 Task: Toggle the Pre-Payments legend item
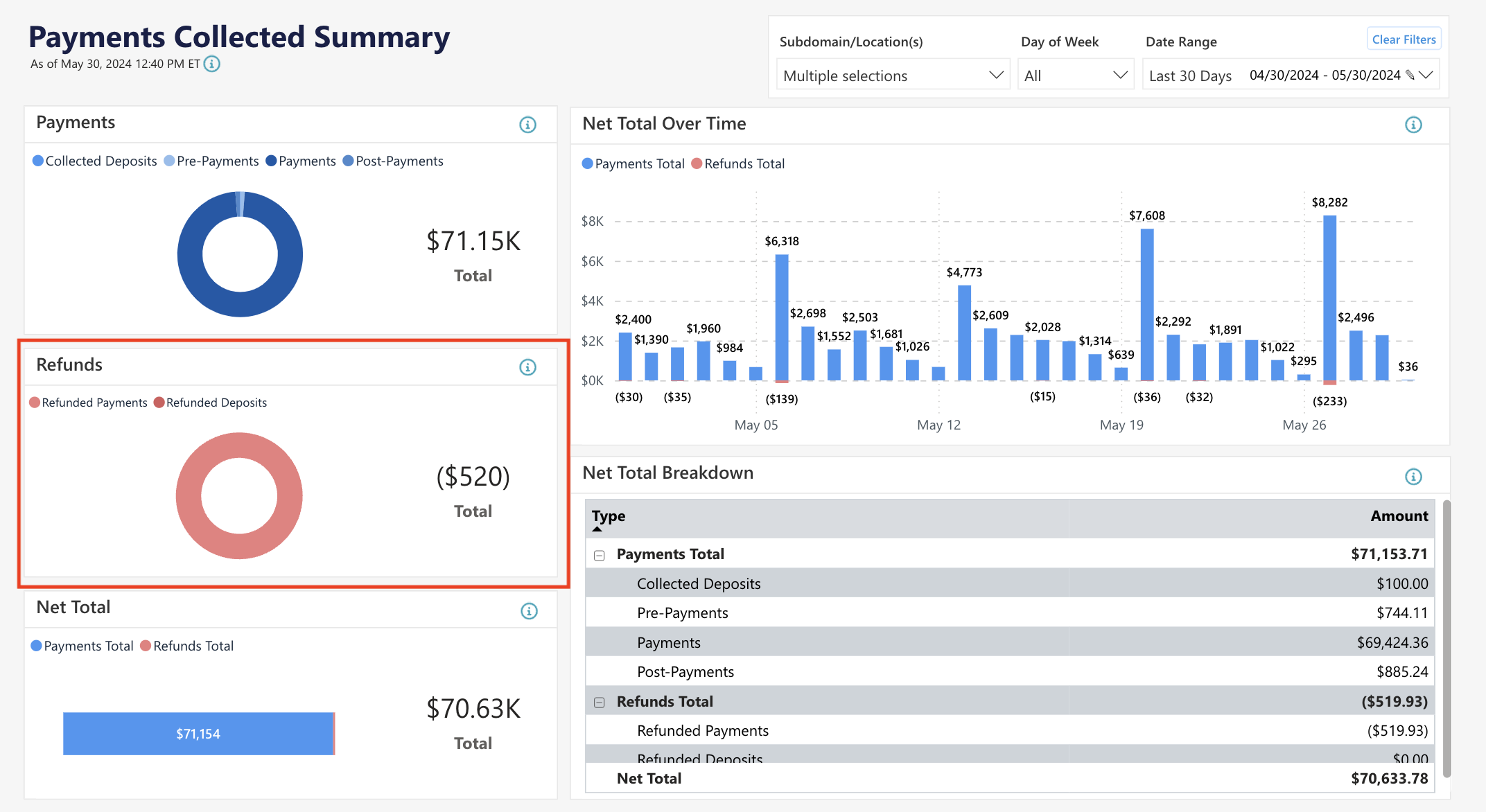click(211, 161)
